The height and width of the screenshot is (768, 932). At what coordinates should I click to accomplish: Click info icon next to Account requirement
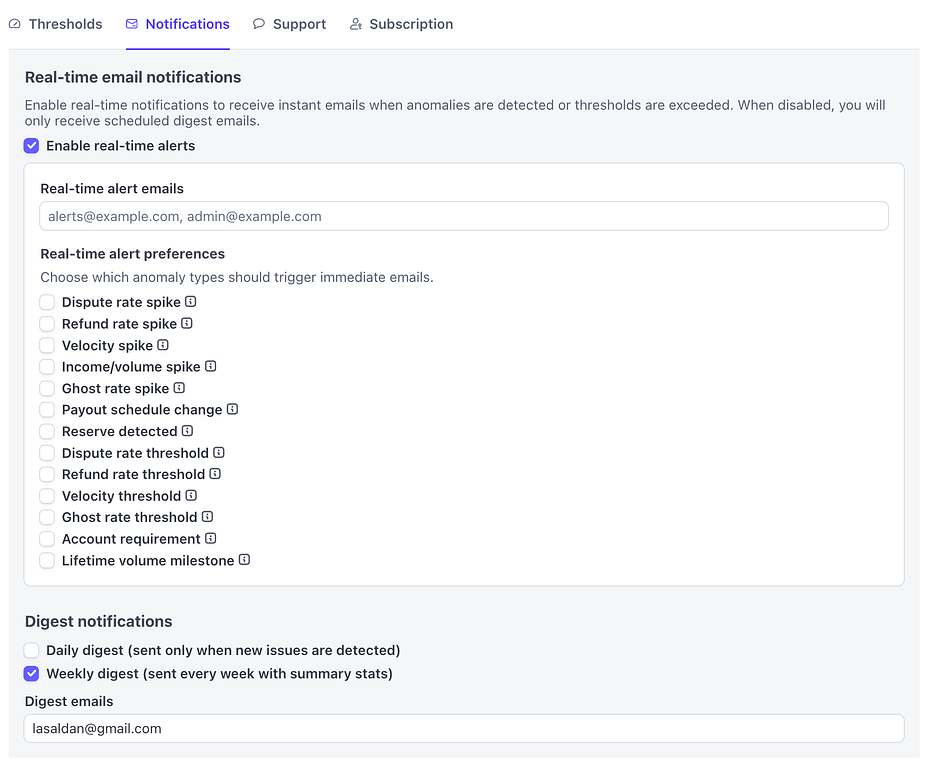pos(211,539)
